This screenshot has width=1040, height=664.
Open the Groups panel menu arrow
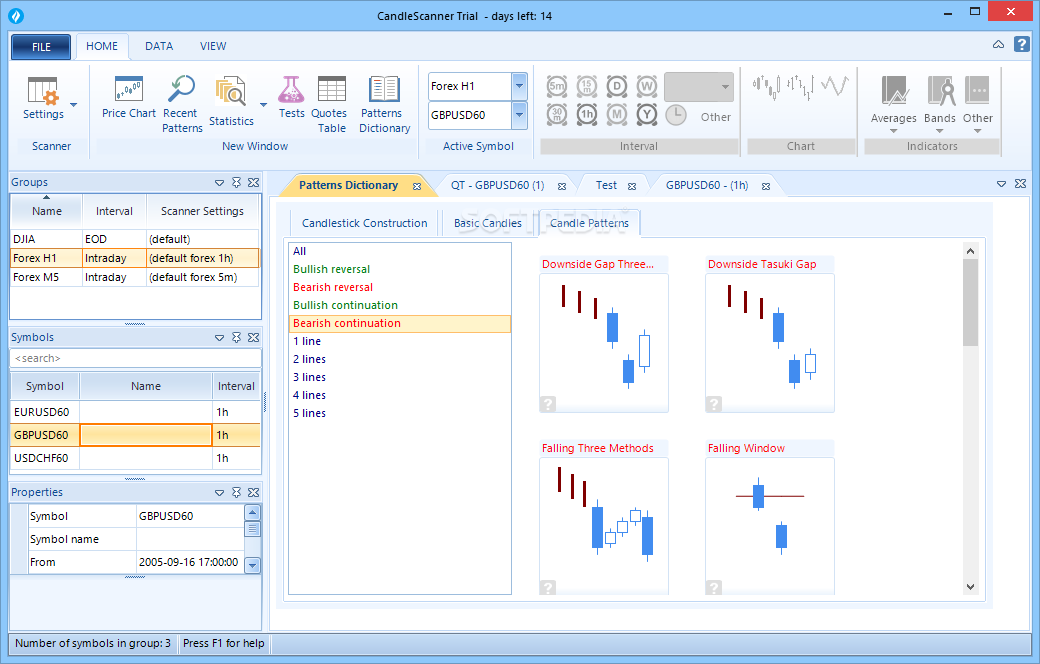point(220,182)
